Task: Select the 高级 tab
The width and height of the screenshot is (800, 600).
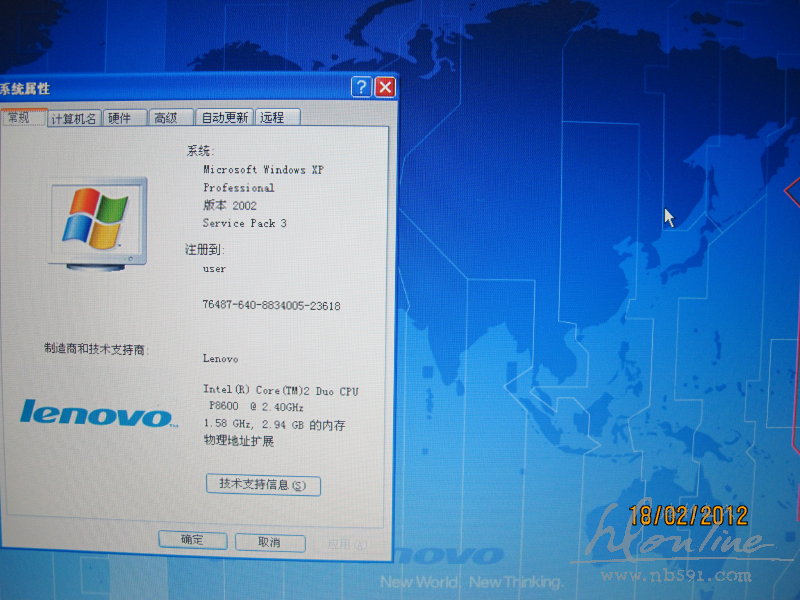Action: coord(171,118)
